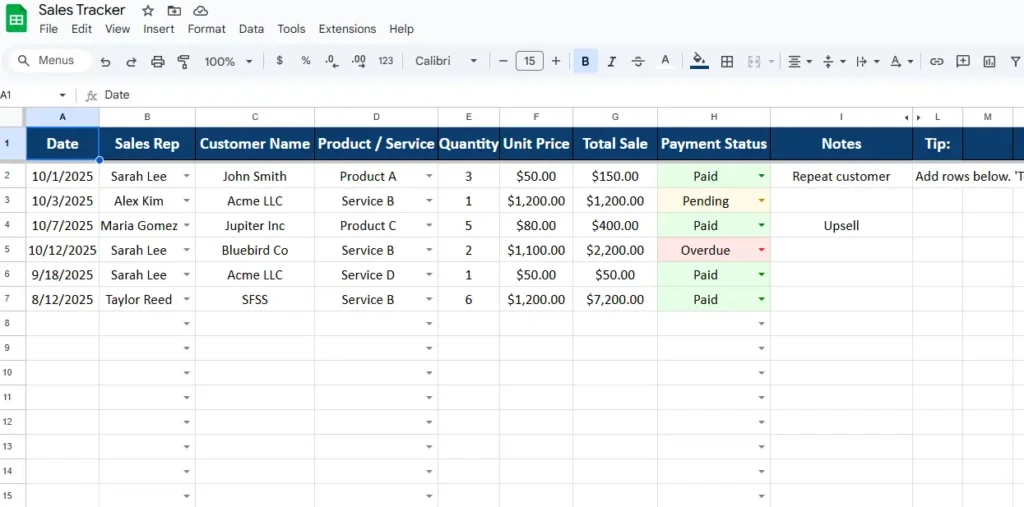Click the Menus search box
The width and height of the screenshot is (1024, 507).
[49, 61]
